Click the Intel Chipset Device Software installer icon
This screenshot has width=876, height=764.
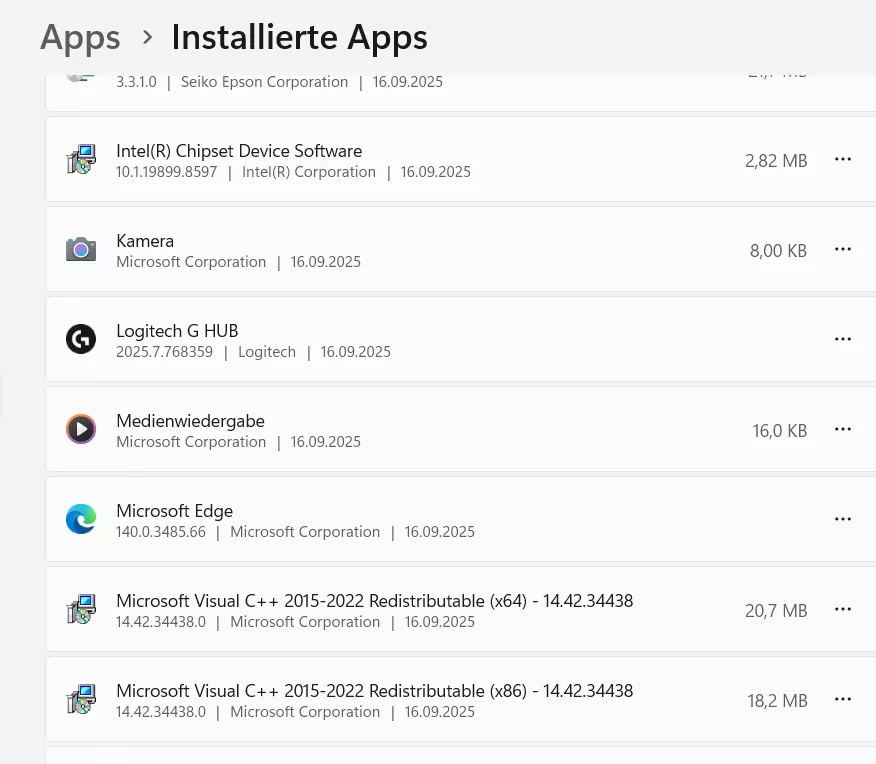click(x=81, y=160)
